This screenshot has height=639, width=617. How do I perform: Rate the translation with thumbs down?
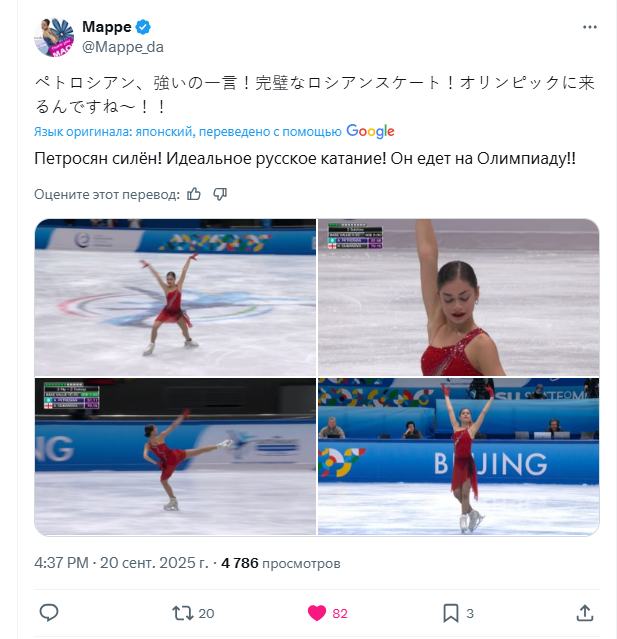coord(220,194)
